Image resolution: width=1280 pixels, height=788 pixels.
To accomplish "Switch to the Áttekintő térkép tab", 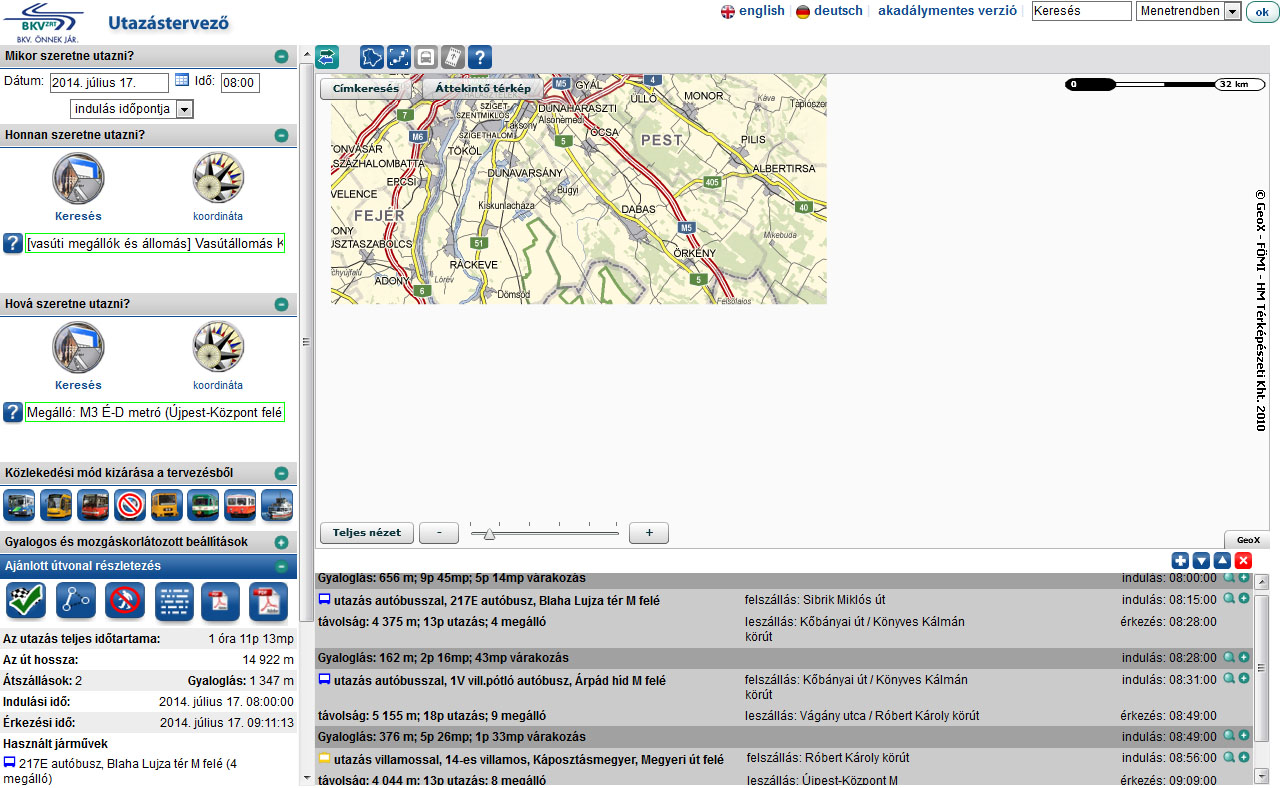I will 483,88.
